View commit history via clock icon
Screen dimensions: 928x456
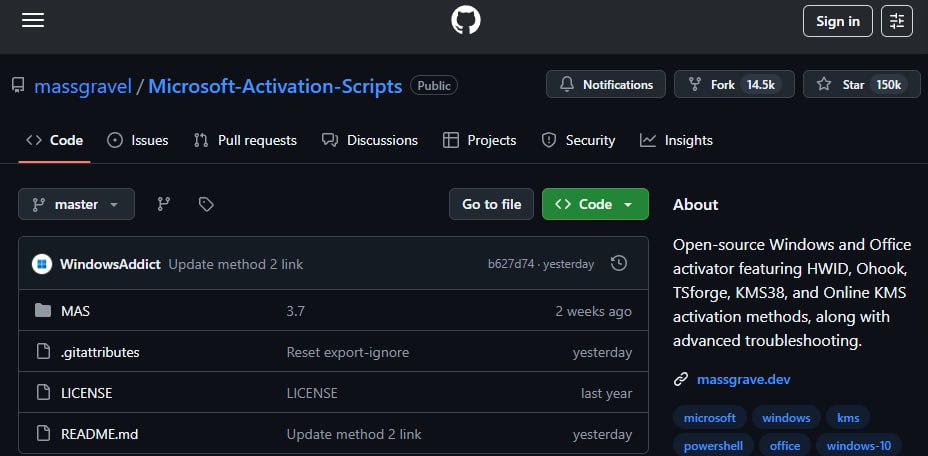(x=618, y=264)
